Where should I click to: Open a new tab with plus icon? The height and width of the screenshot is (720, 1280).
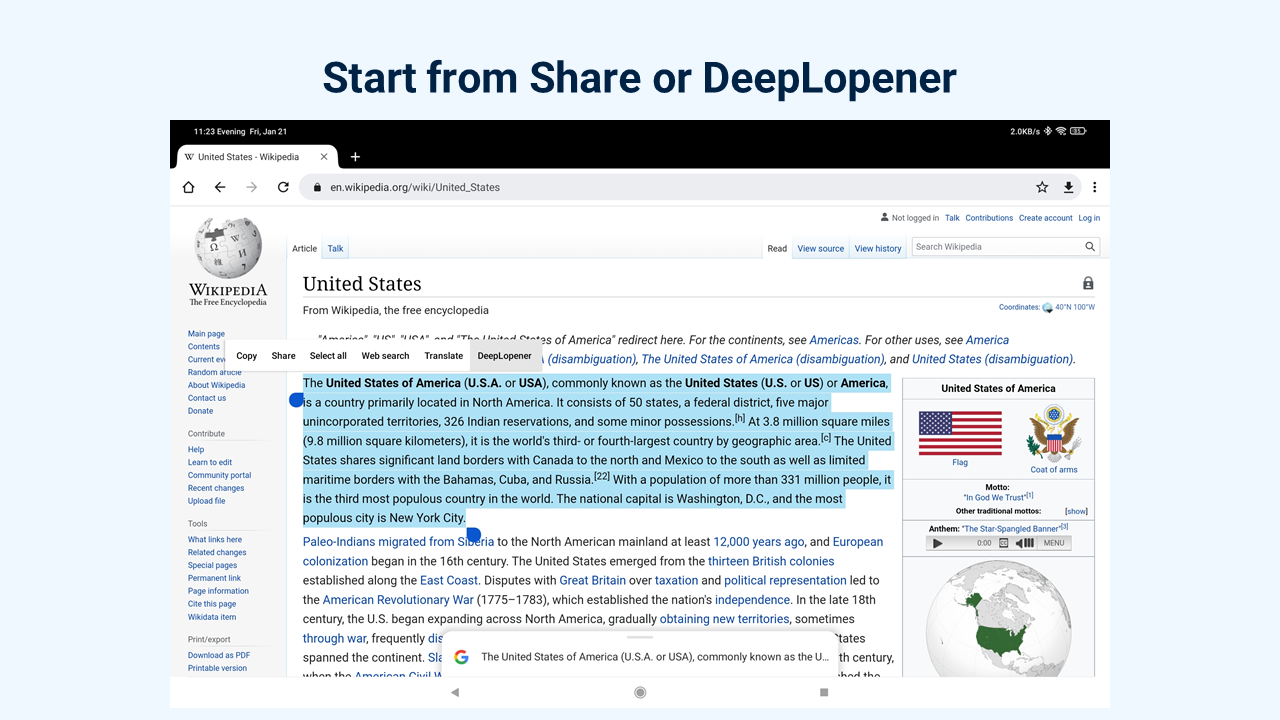pos(355,157)
